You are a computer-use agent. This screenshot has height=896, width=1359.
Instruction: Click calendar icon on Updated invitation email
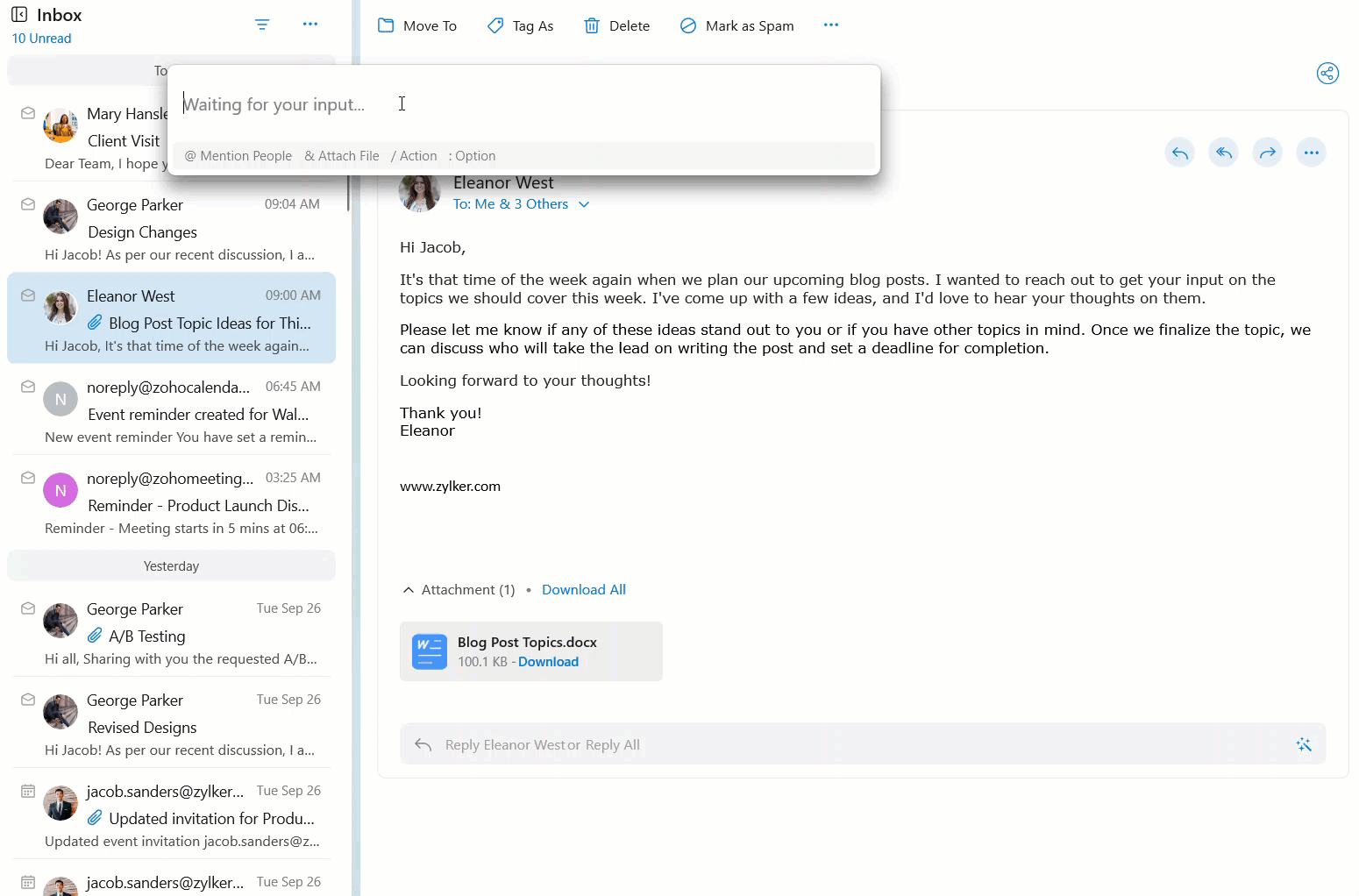(x=28, y=791)
